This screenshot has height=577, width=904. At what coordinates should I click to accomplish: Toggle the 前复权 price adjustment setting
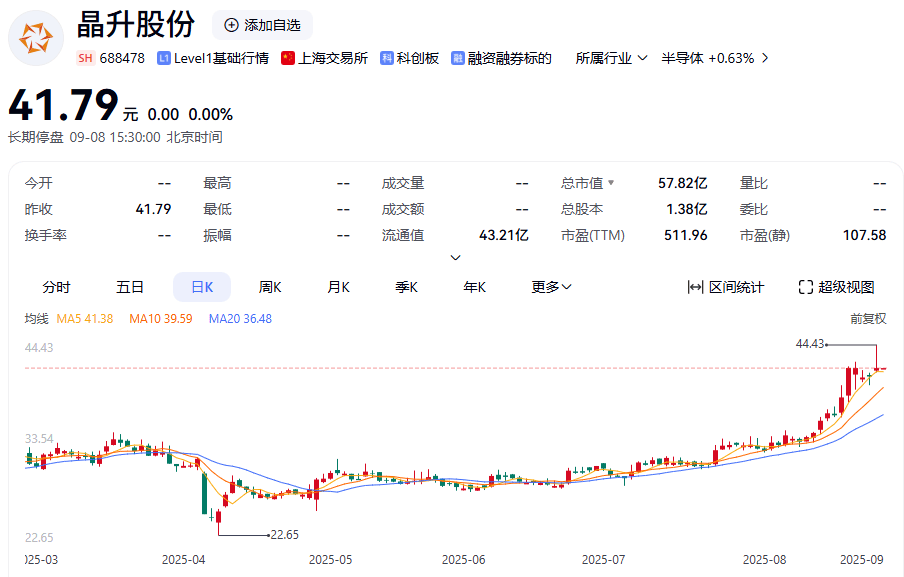868,319
